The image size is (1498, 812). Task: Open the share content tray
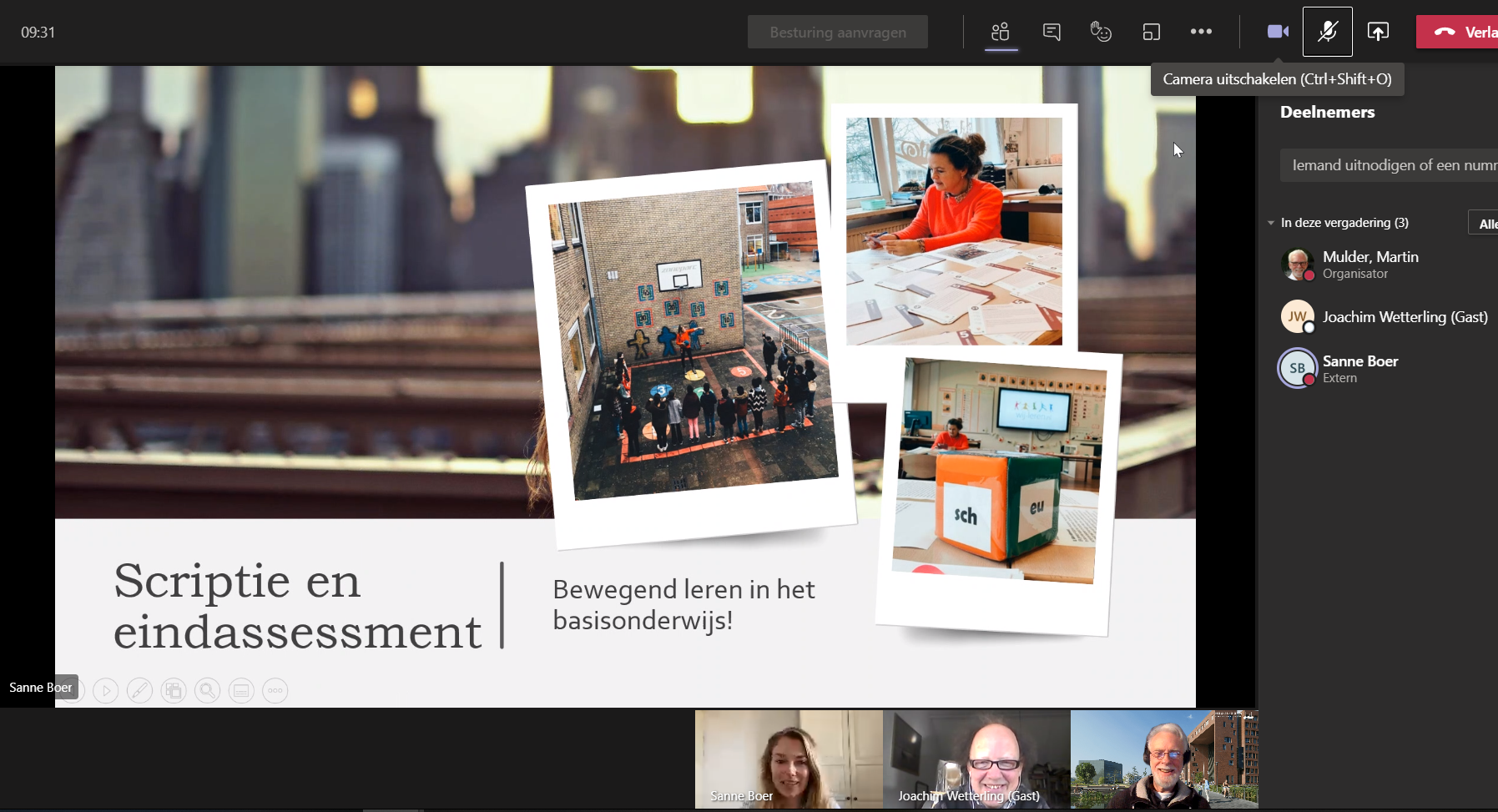1378,32
